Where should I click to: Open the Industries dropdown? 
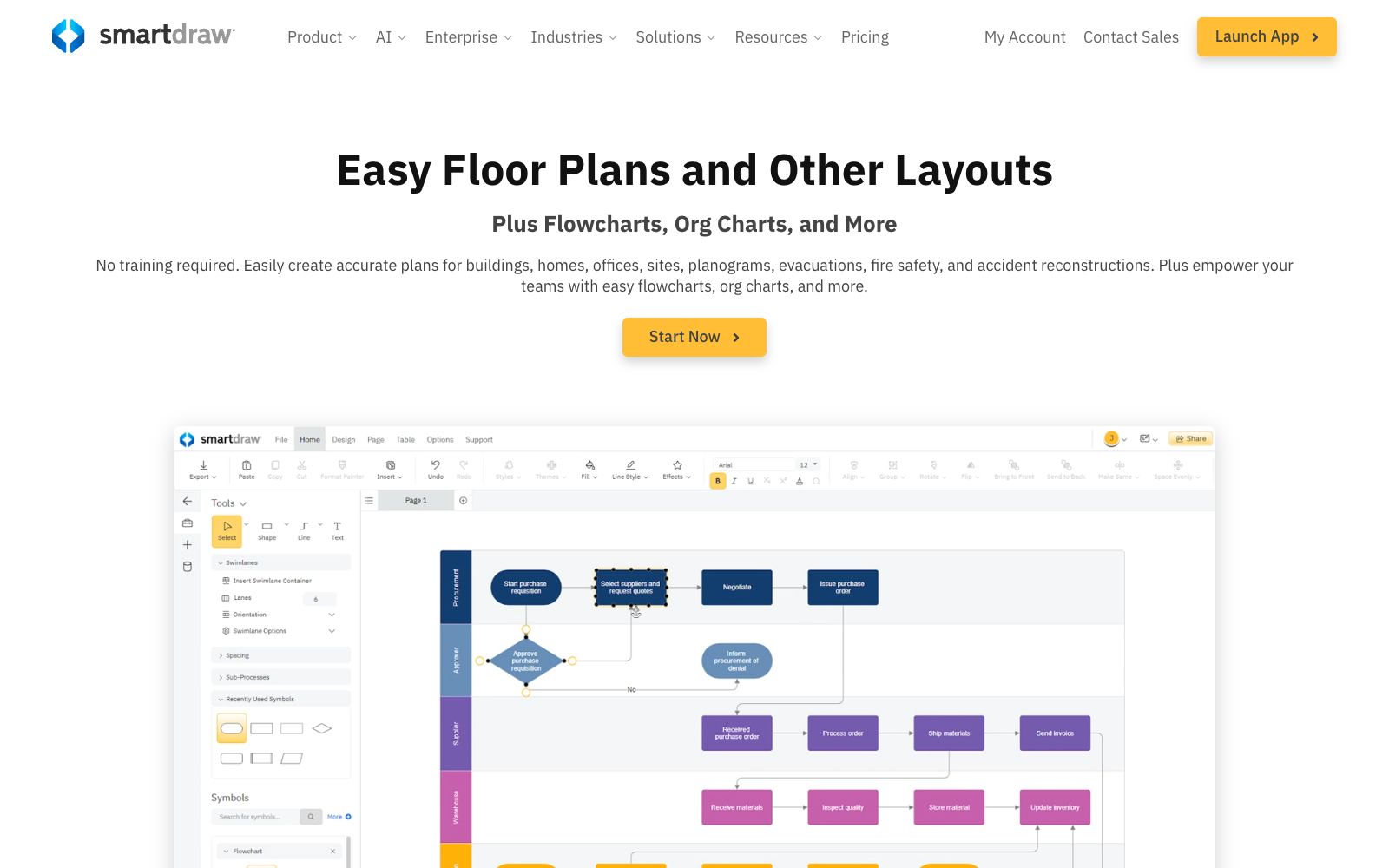(x=574, y=37)
